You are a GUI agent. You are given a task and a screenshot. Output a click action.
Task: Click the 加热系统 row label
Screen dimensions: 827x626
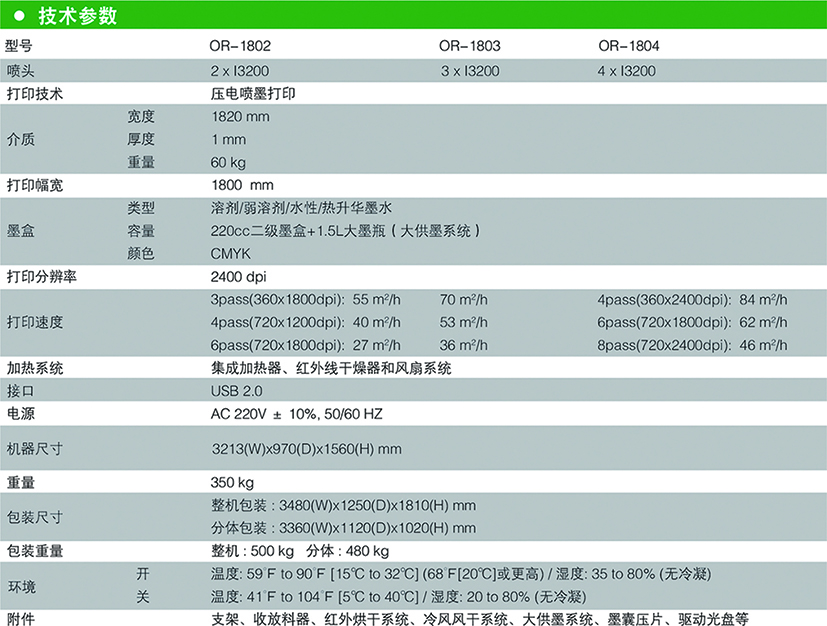[35, 368]
